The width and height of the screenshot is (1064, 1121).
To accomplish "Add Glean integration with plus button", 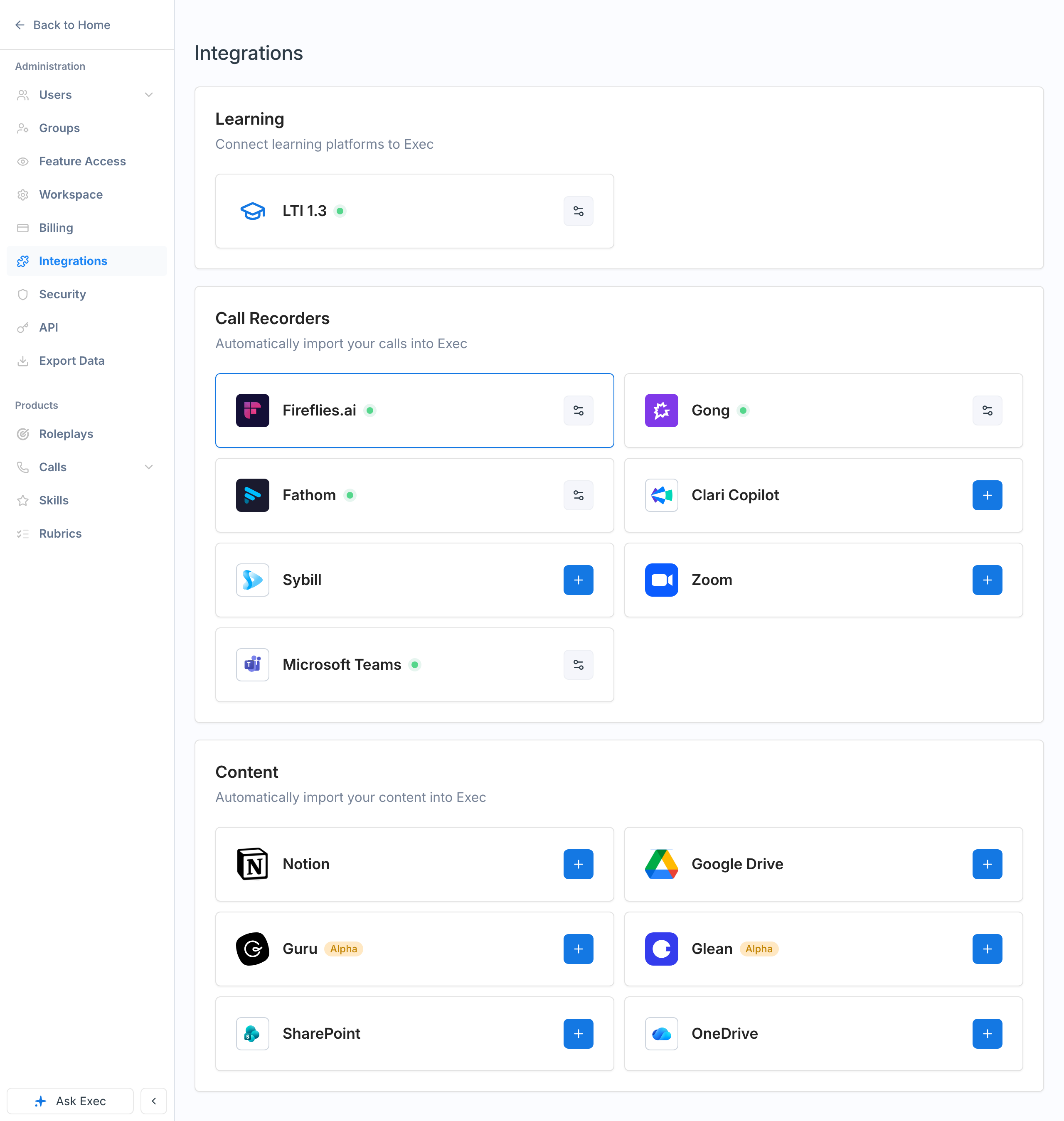I will [x=987, y=949].
